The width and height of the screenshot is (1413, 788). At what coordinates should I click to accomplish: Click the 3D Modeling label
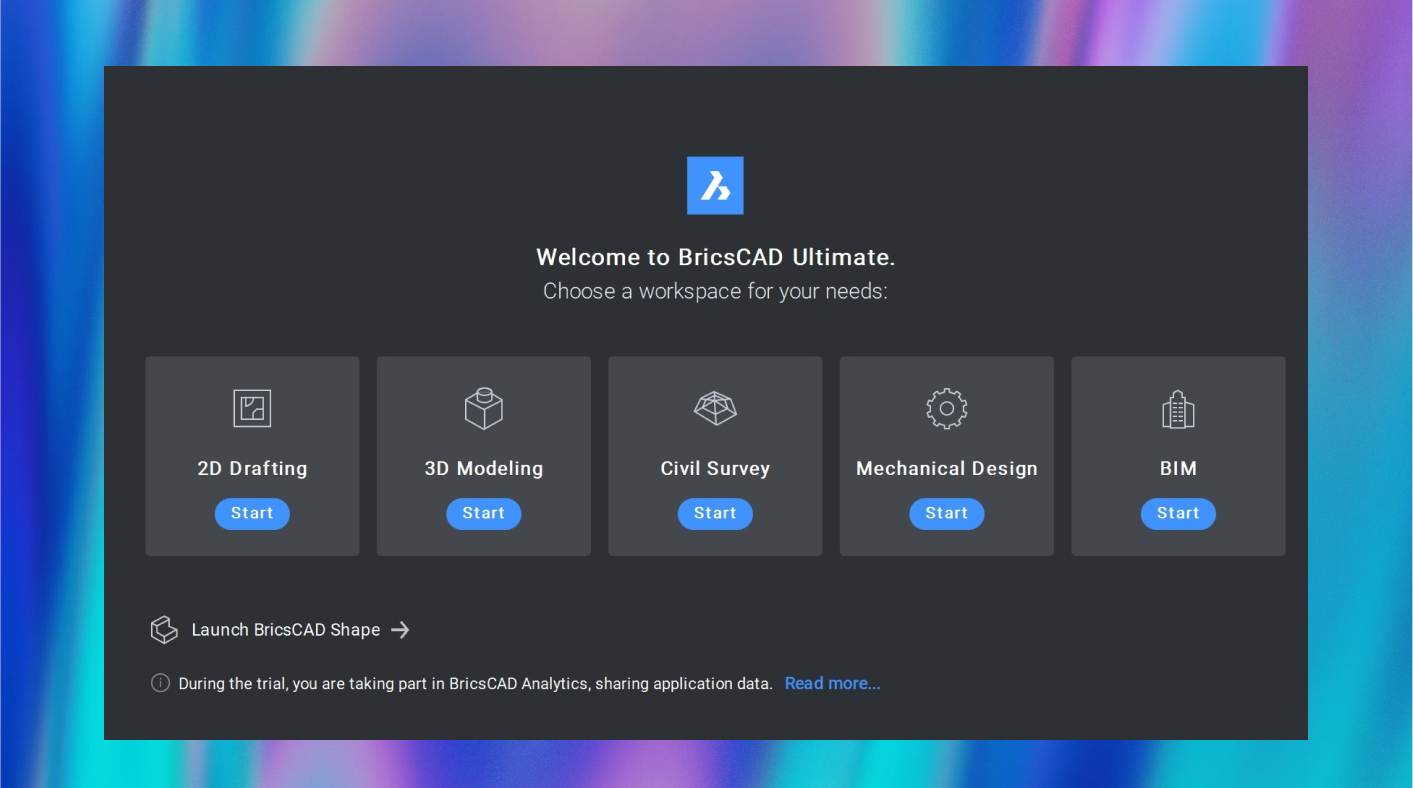point(484,468)
